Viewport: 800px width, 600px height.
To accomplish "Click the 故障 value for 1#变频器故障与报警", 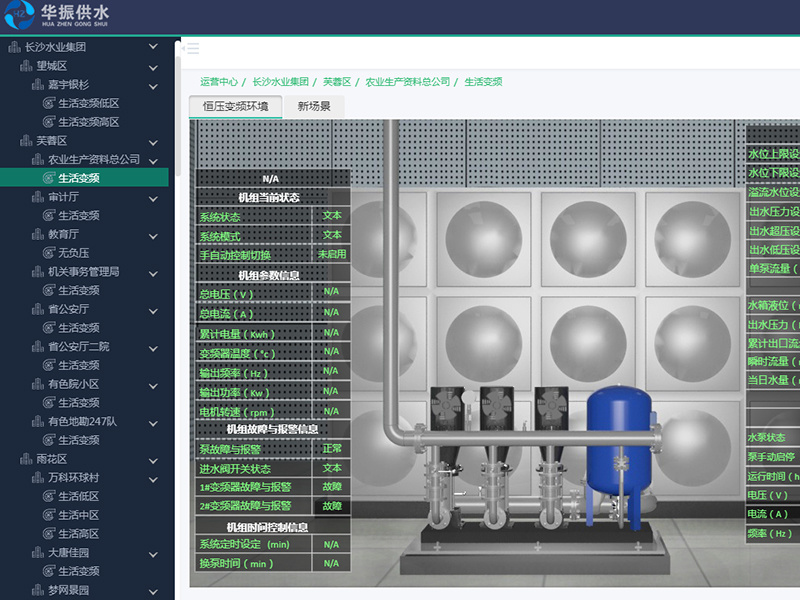I will (332, 487).
